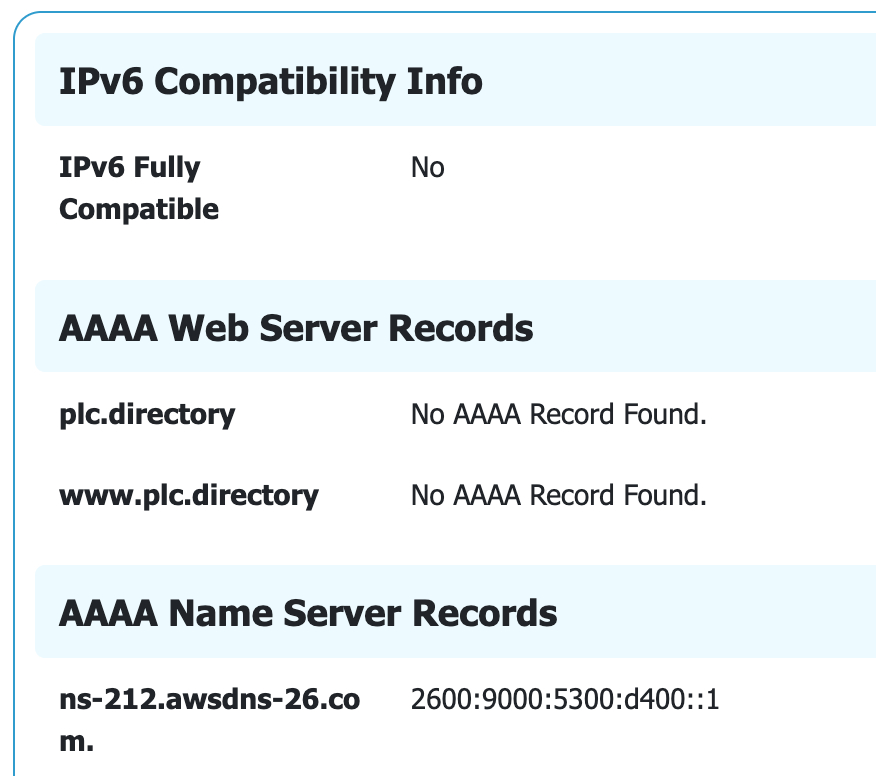Screen dimensions: 876x776
Task: Click the wrapped "m." of the name server
Action: coord(78,744)
